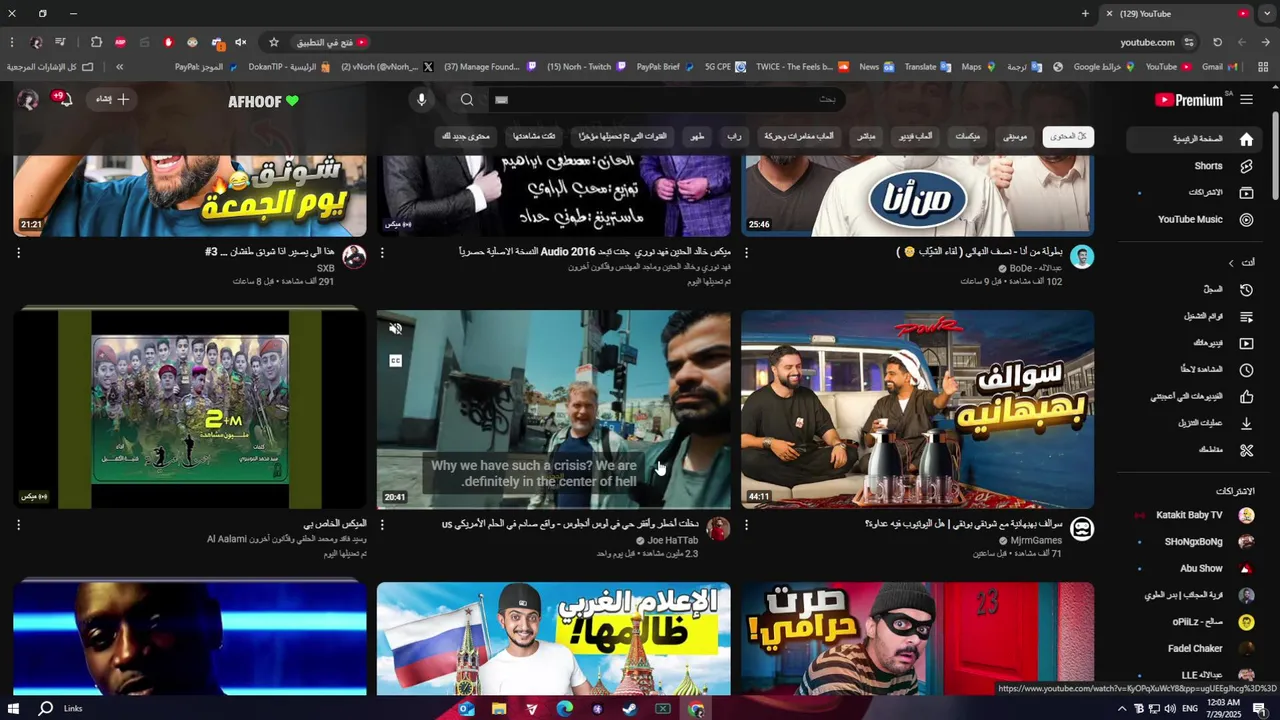Click the 'فتح في التطبيق' open-in-app button
Screen dimensions: 1280x720
click(x=332, y=42)
